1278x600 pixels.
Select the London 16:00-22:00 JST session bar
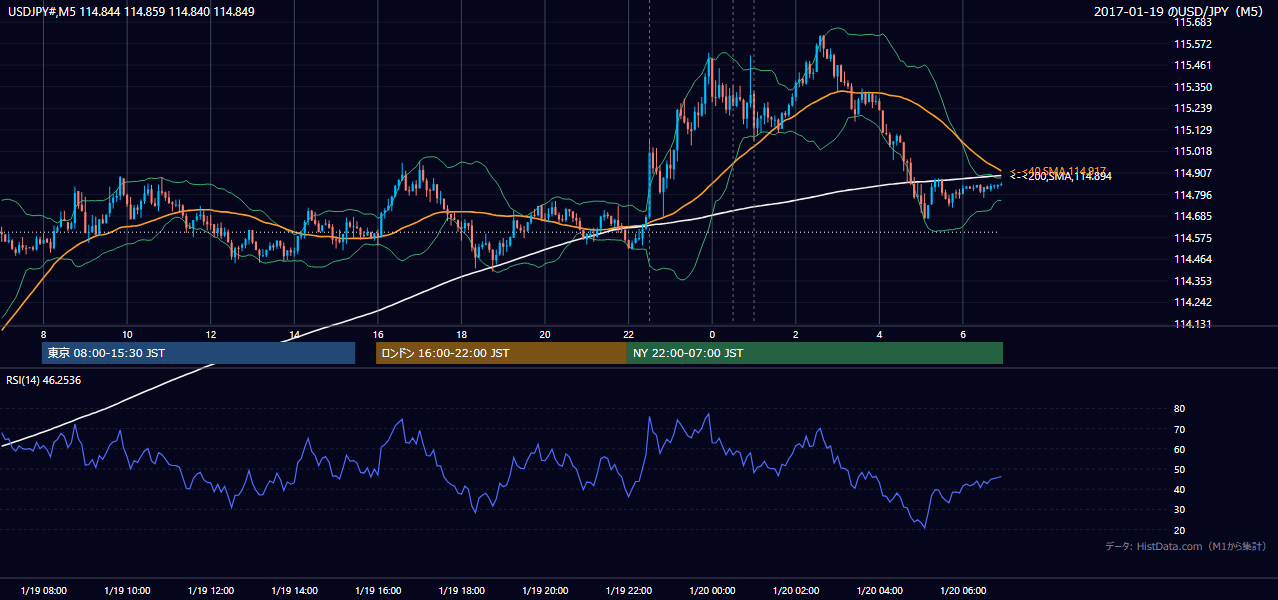[x=501, y=353]
